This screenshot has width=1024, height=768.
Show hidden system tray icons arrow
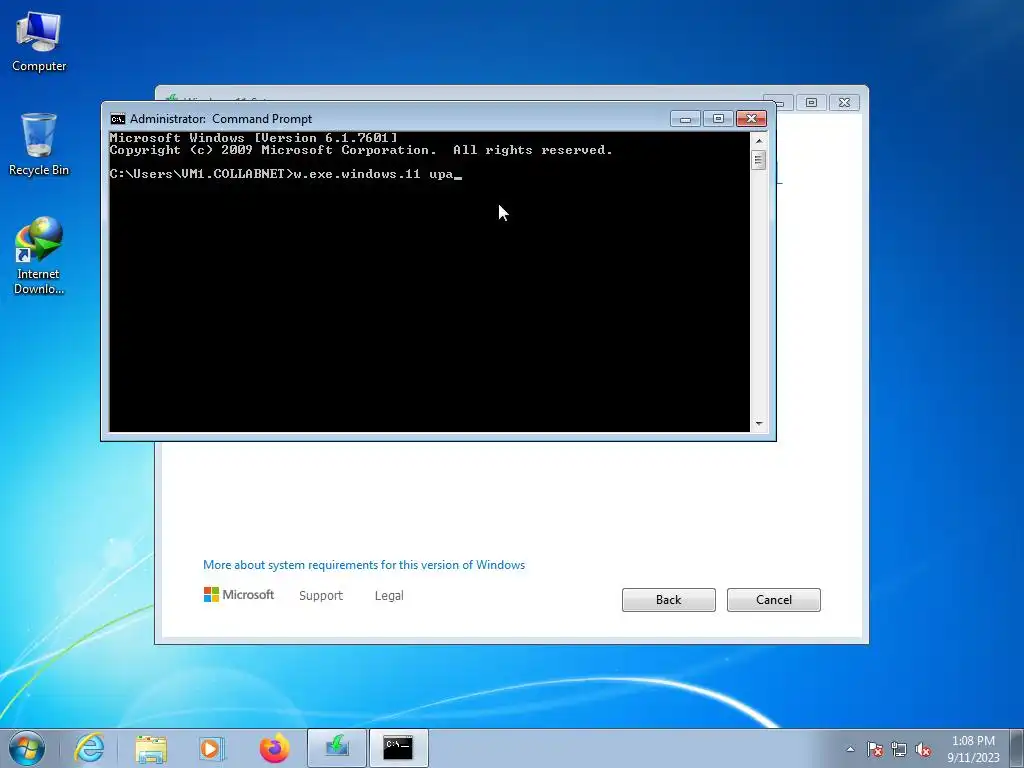(x=850, y=749)
